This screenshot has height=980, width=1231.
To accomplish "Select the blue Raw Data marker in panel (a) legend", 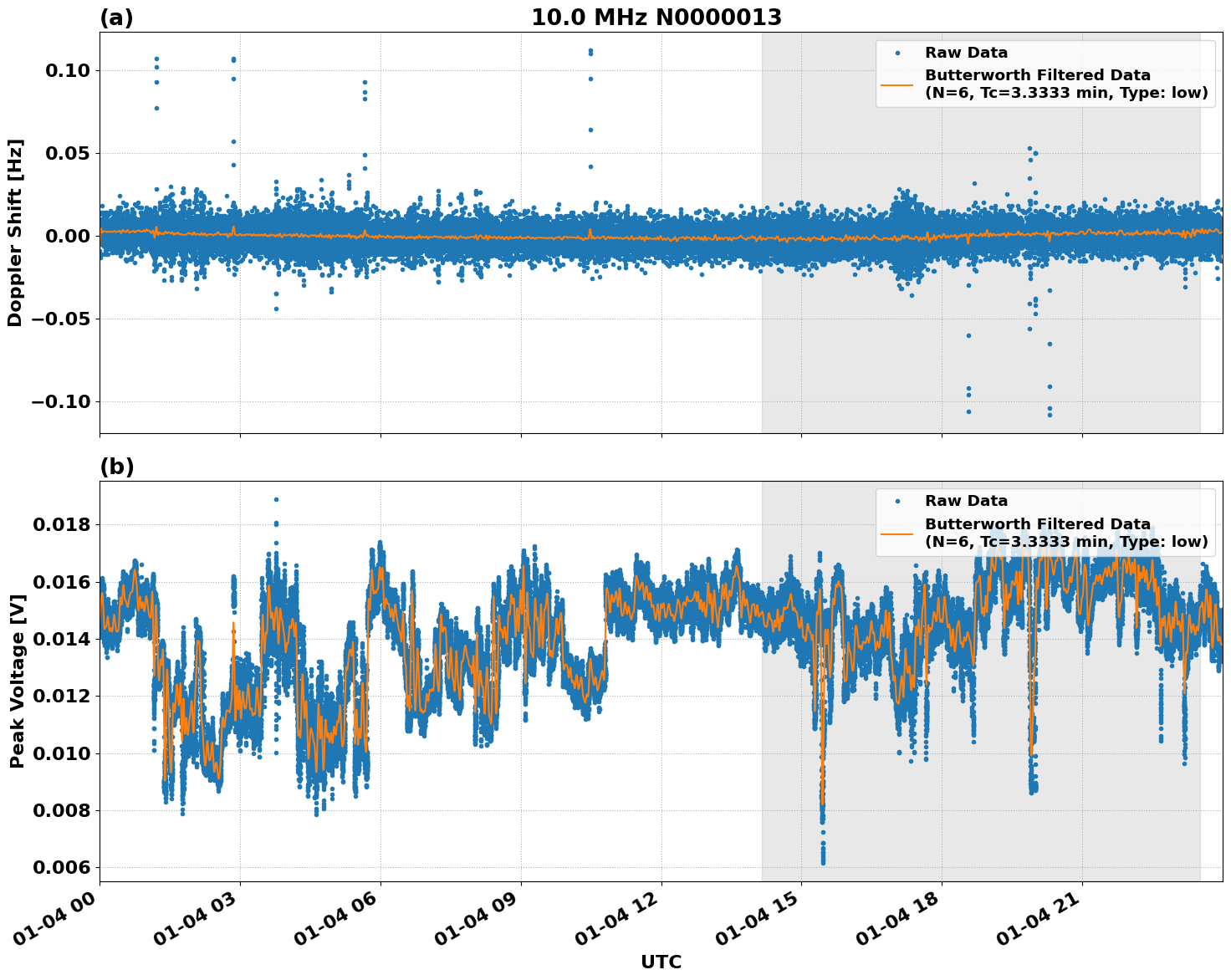I will [899, 50].
